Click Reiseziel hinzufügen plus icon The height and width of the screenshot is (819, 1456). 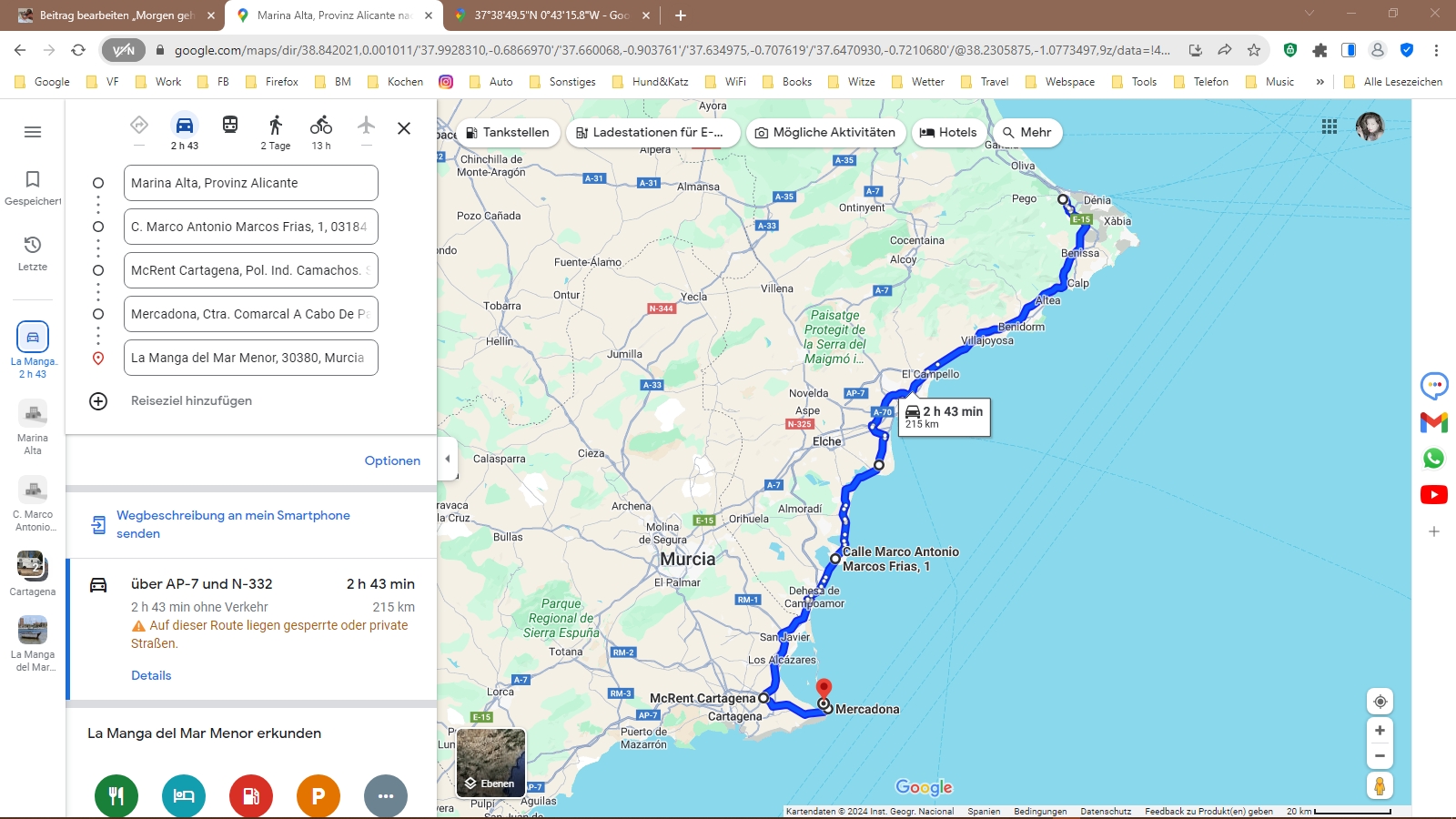98,401
